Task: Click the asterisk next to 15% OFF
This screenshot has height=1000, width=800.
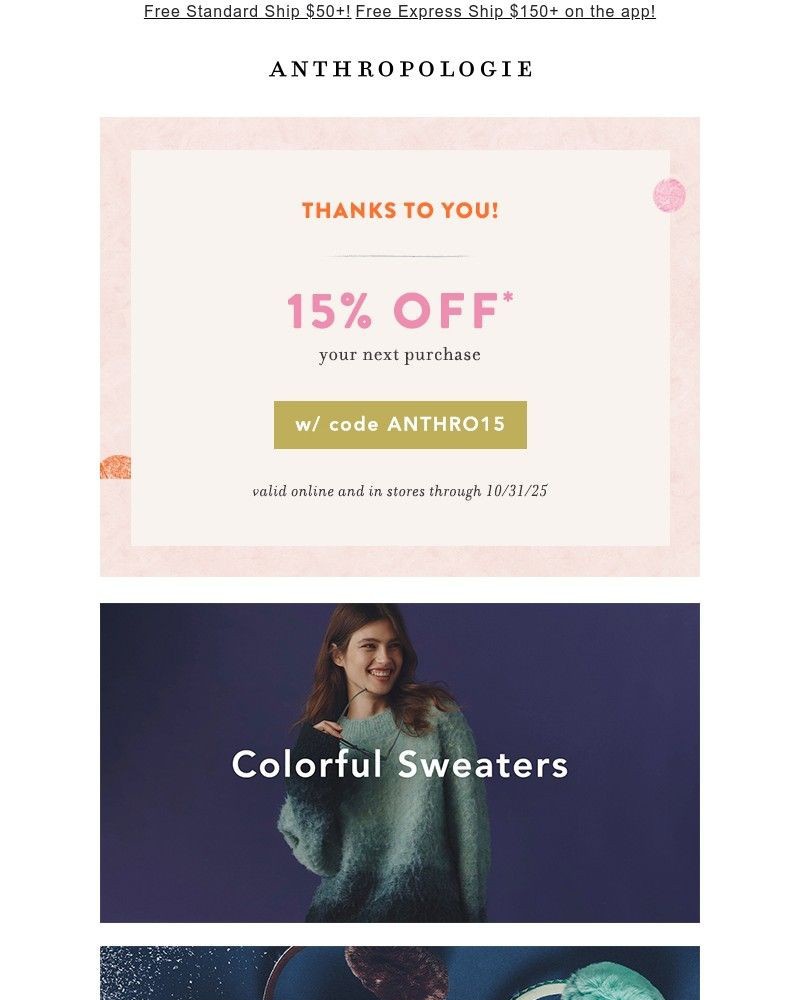Action: [509, 297]
